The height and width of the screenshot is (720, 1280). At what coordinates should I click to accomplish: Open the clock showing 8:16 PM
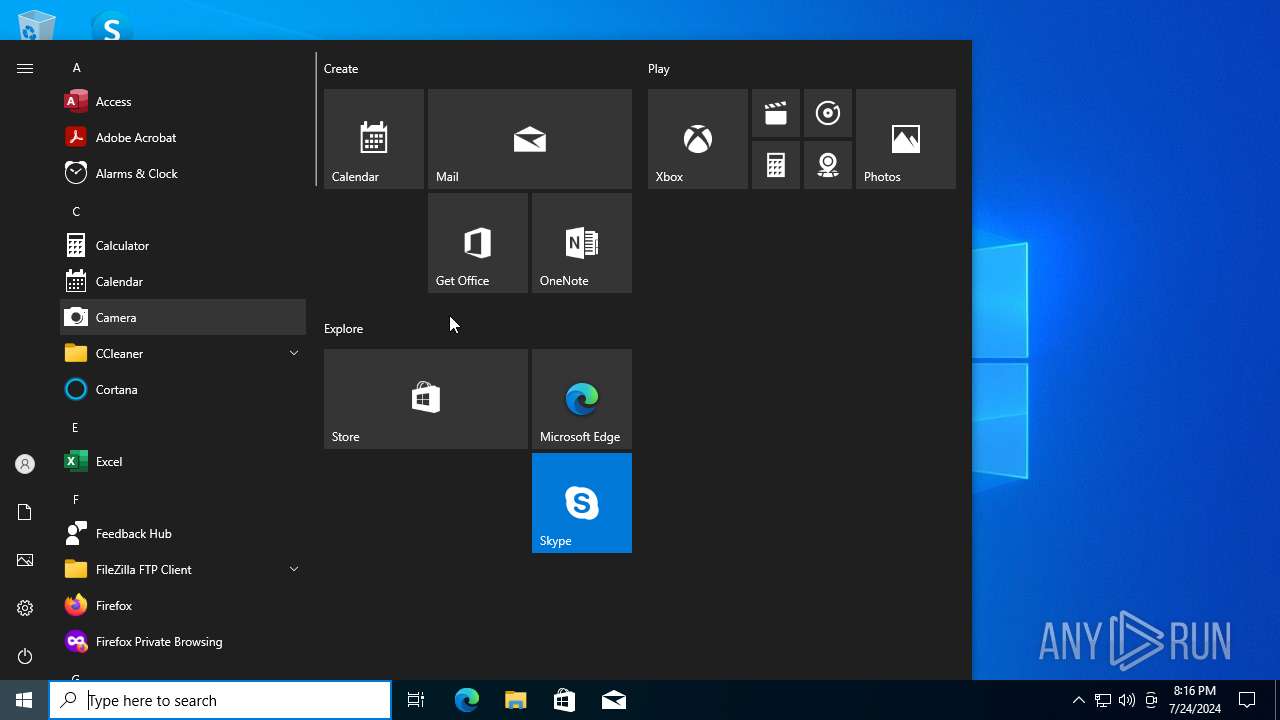point(1194,700)
